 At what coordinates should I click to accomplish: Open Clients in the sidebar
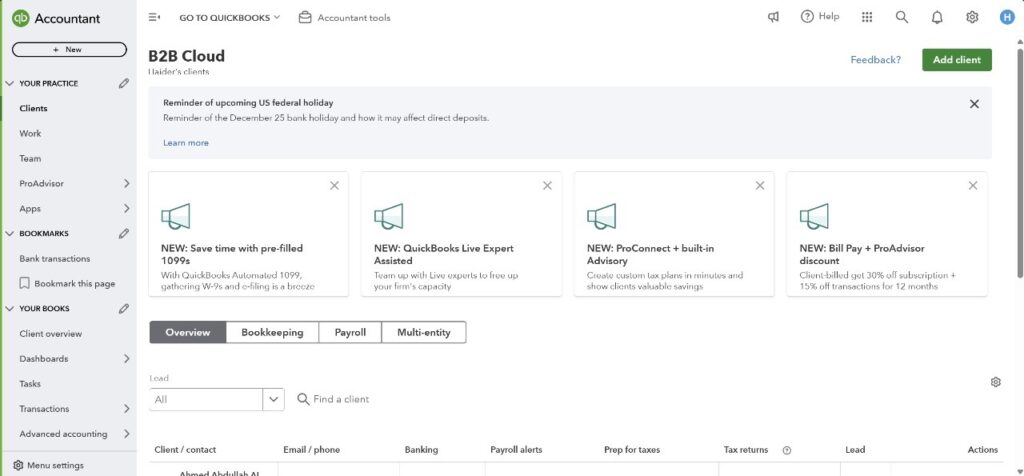33,108
